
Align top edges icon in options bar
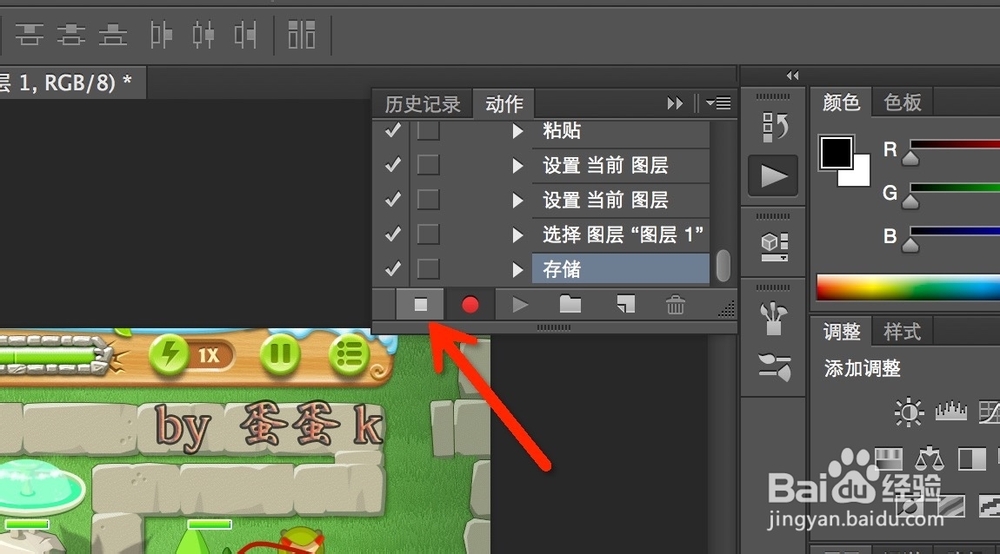(29, 34)
